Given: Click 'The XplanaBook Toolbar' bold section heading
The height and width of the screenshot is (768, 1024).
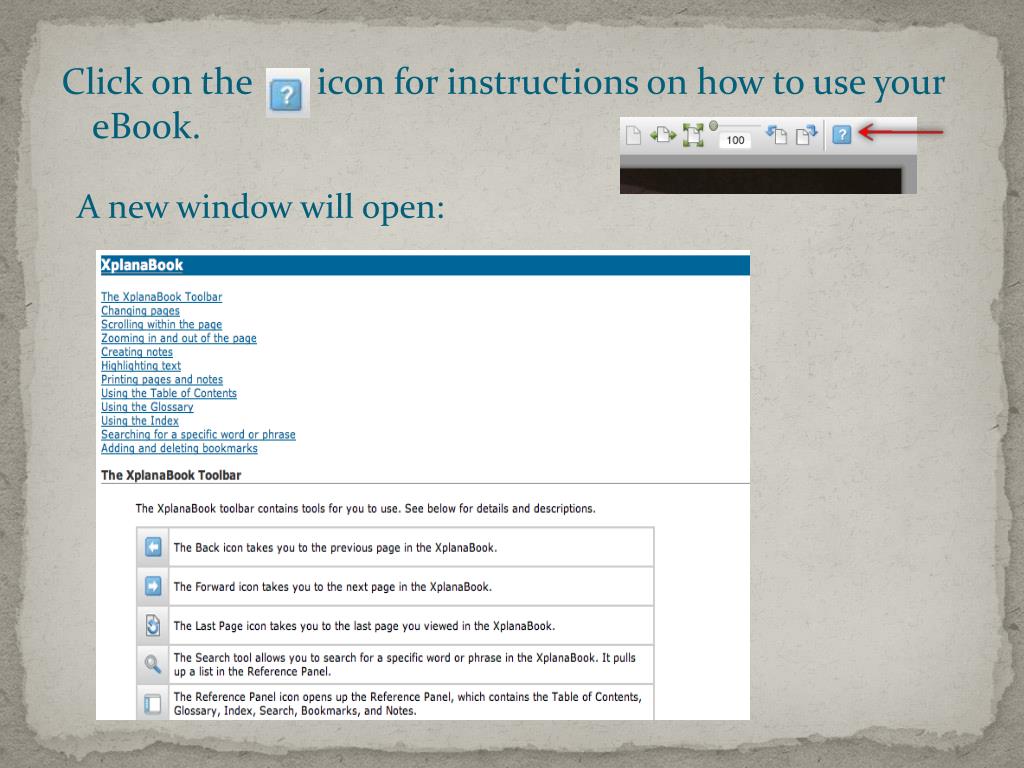Looking at the screenshot, I should [x=171, y=475].
